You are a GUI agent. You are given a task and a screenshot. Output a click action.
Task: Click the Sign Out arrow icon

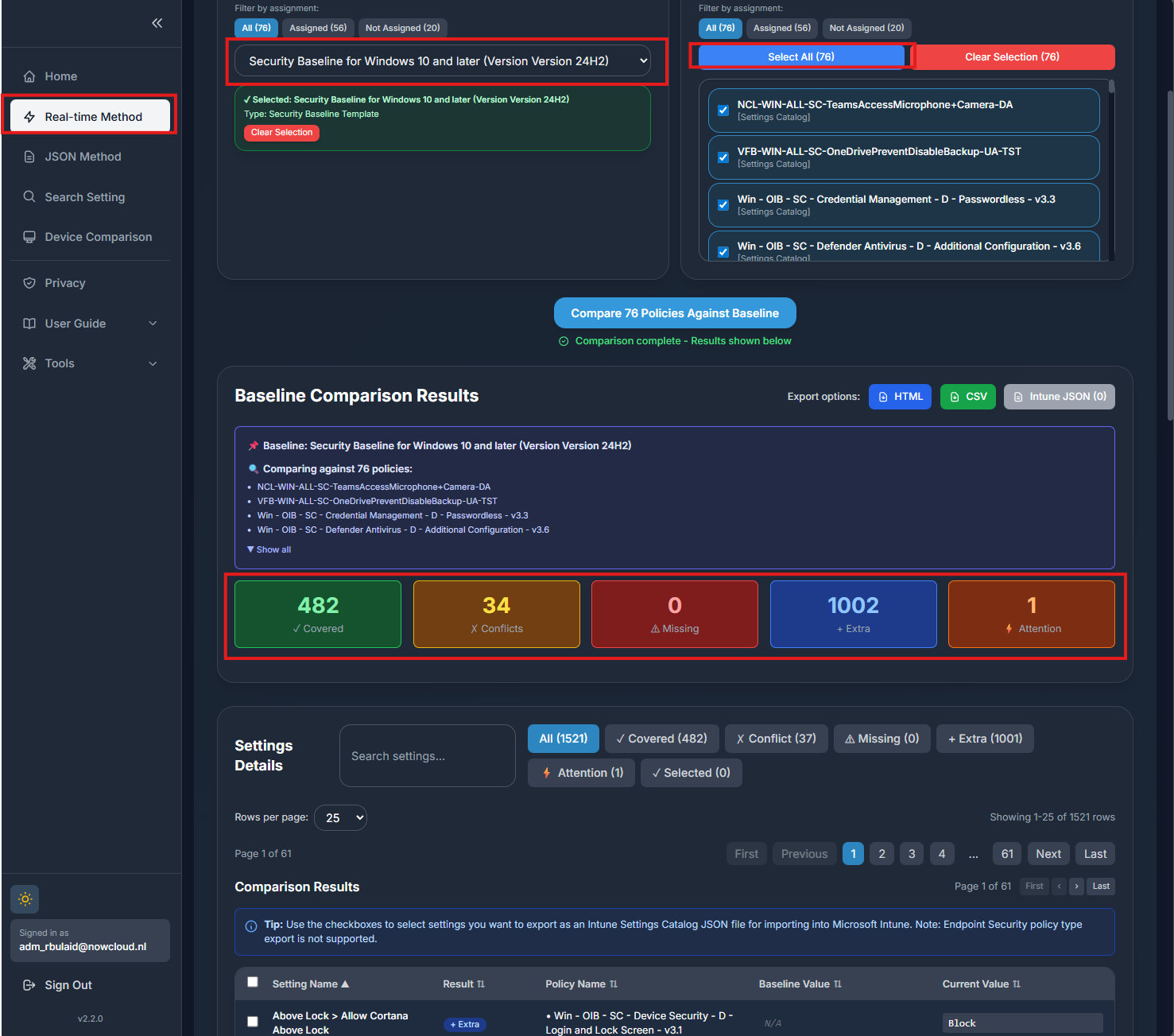(x=29, y=985)
